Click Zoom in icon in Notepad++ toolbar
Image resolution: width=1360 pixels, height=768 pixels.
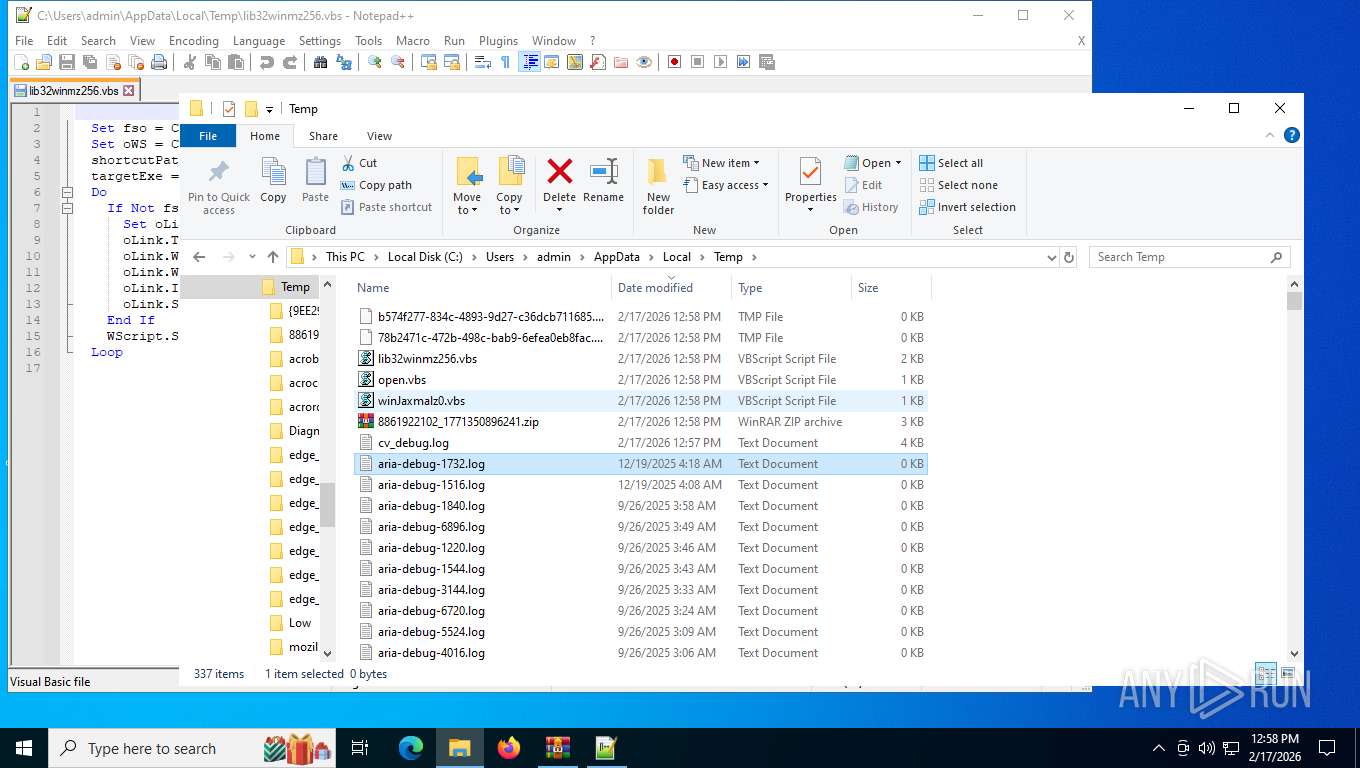[375, 62]
